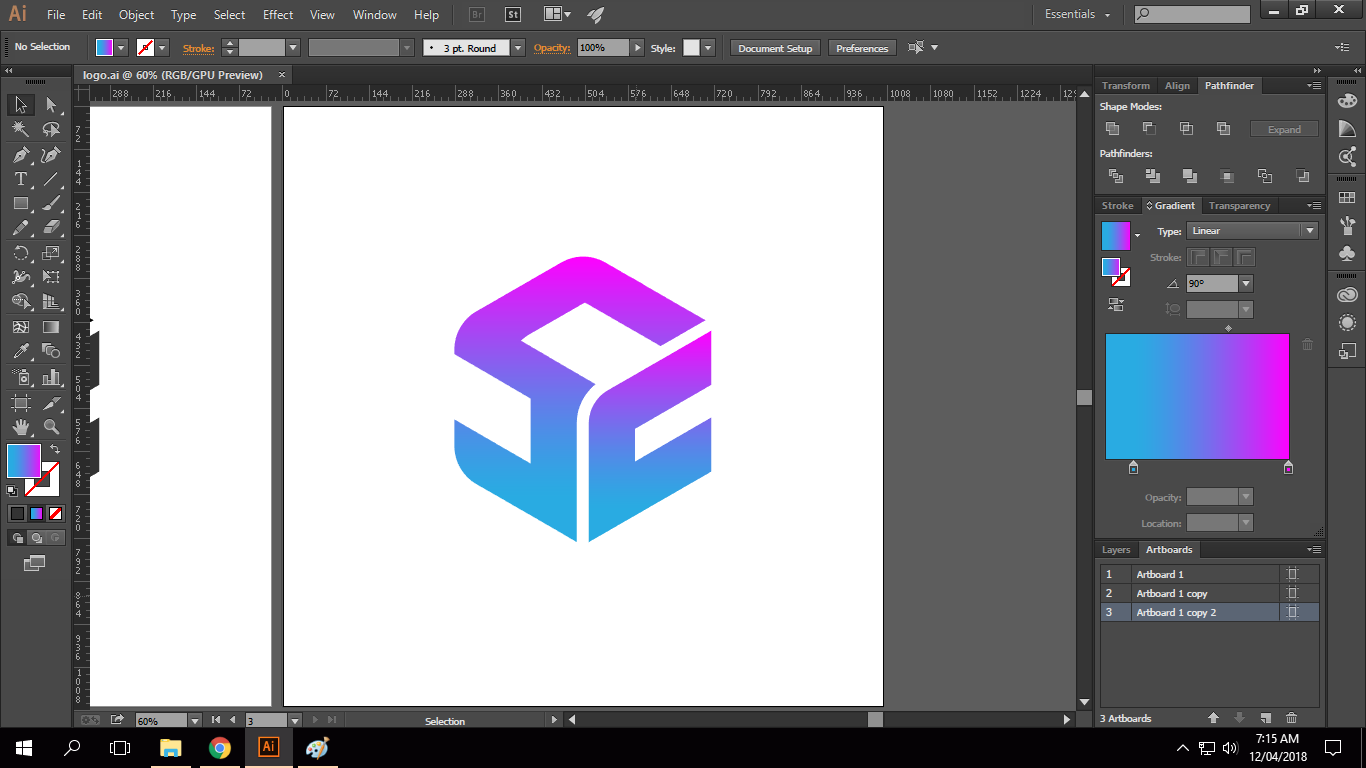Select Artboard 1 copy row
The width and height of the screenshot is (1366, 768).
coord(1210,593)
